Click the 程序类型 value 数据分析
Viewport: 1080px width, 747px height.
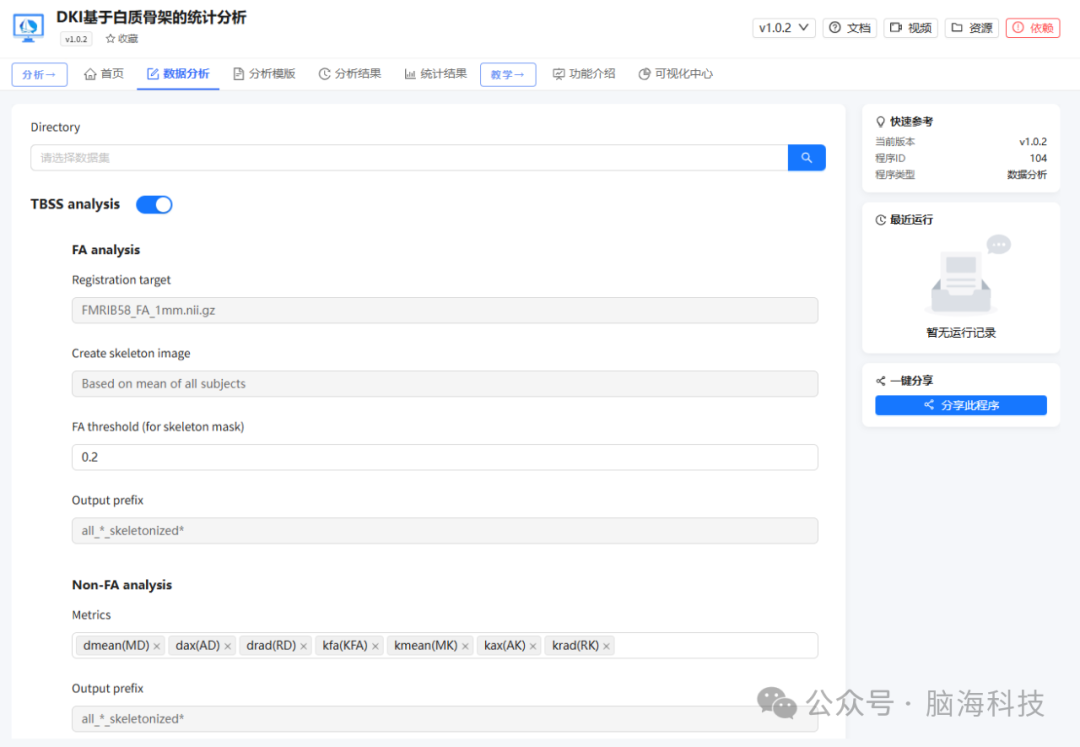tap(1027, 174)
